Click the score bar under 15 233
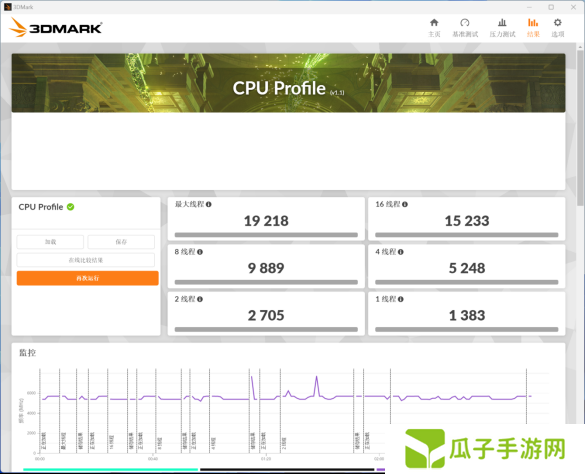The width and height of the screenshot is (585, 474). click(467, 235)
